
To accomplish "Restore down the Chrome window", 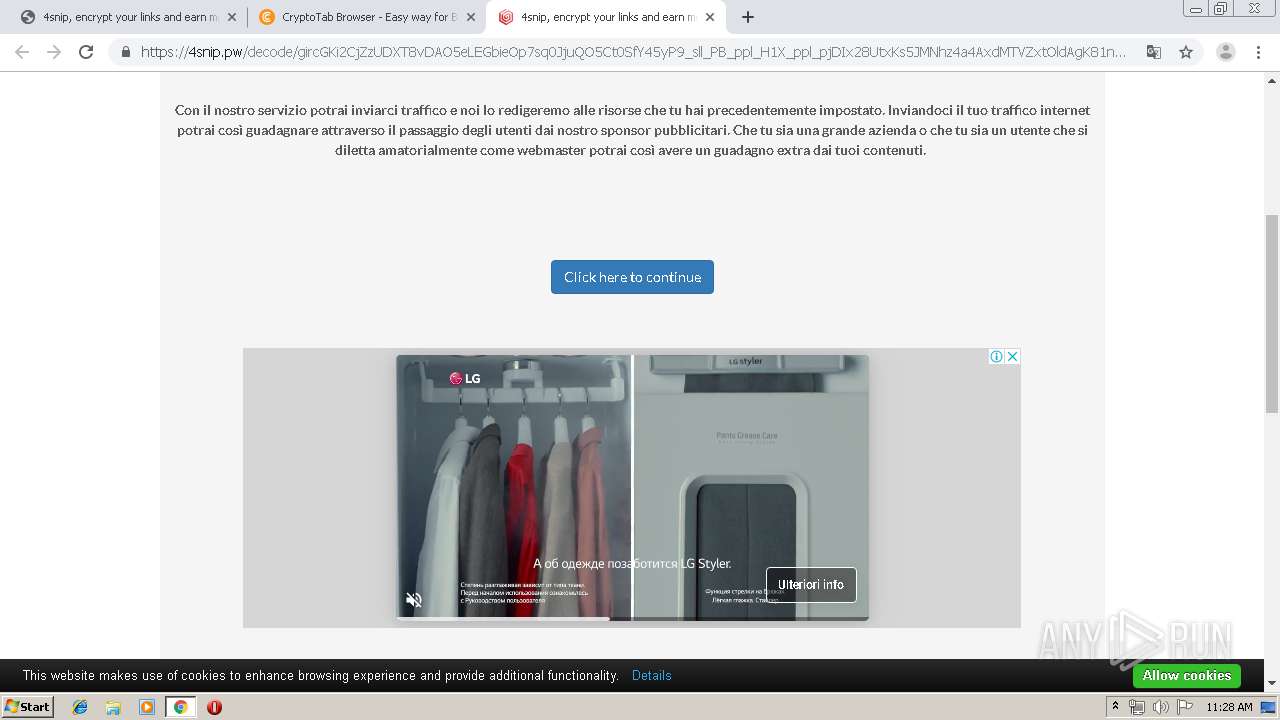I will point(1221,9).
